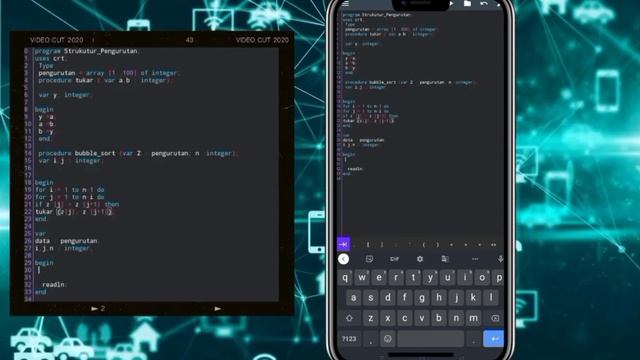Tap the j key on the keyboard
Viewport: 640px width, 360px height.
(x=456, y=298)
